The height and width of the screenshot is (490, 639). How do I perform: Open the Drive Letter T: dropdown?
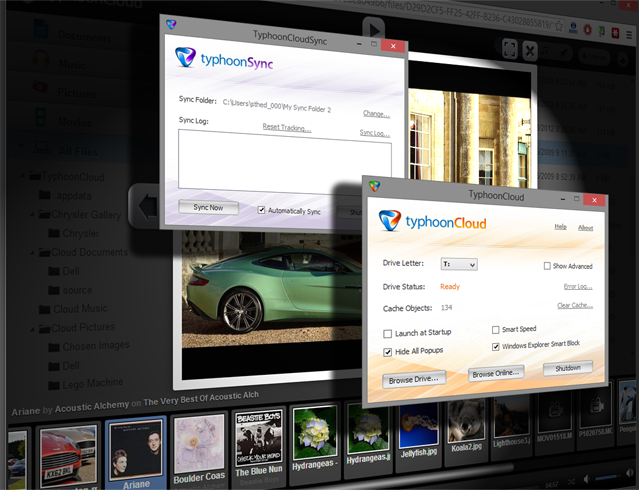pyautogui.click(x=459, y=264)
